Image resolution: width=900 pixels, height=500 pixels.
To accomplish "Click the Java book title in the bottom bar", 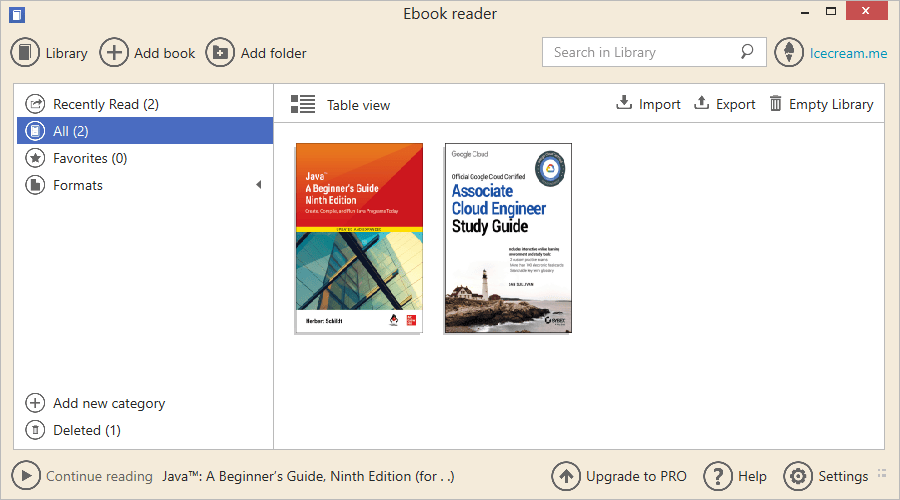I will click(308, 476).
